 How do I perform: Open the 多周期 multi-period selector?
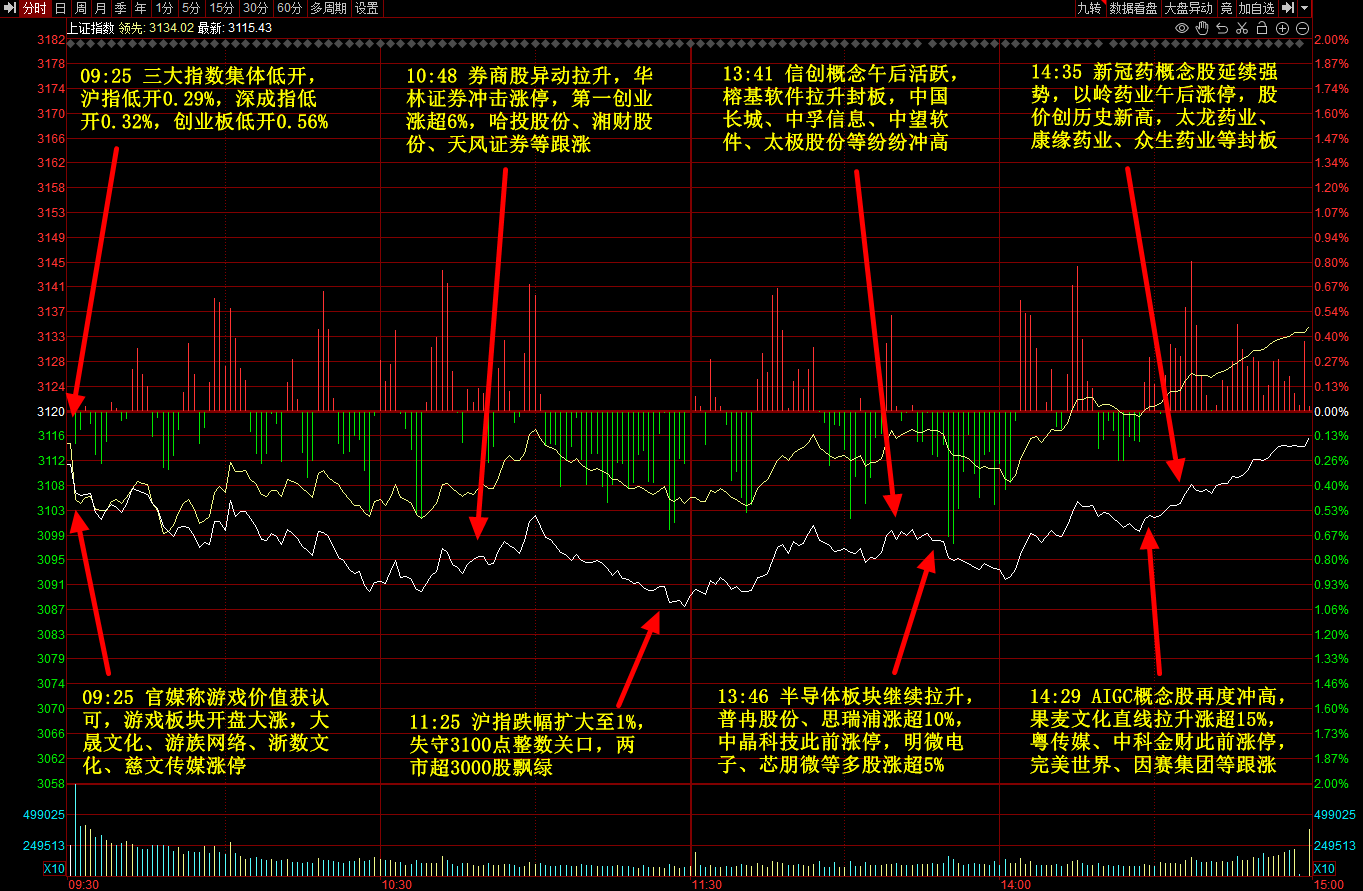click(x=328, y=8)
